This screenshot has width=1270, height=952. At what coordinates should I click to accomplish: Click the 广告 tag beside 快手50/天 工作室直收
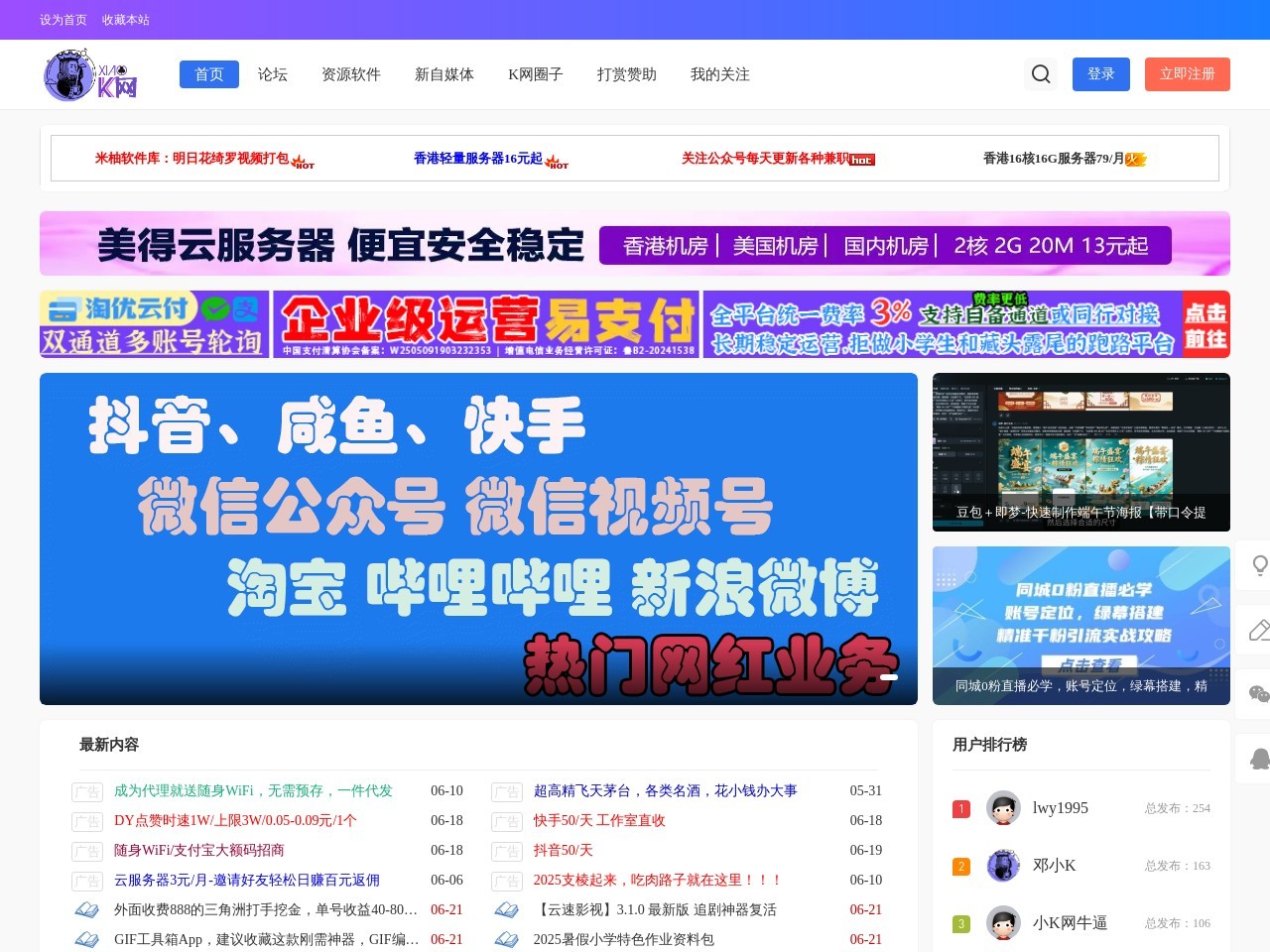click(507, 822)
